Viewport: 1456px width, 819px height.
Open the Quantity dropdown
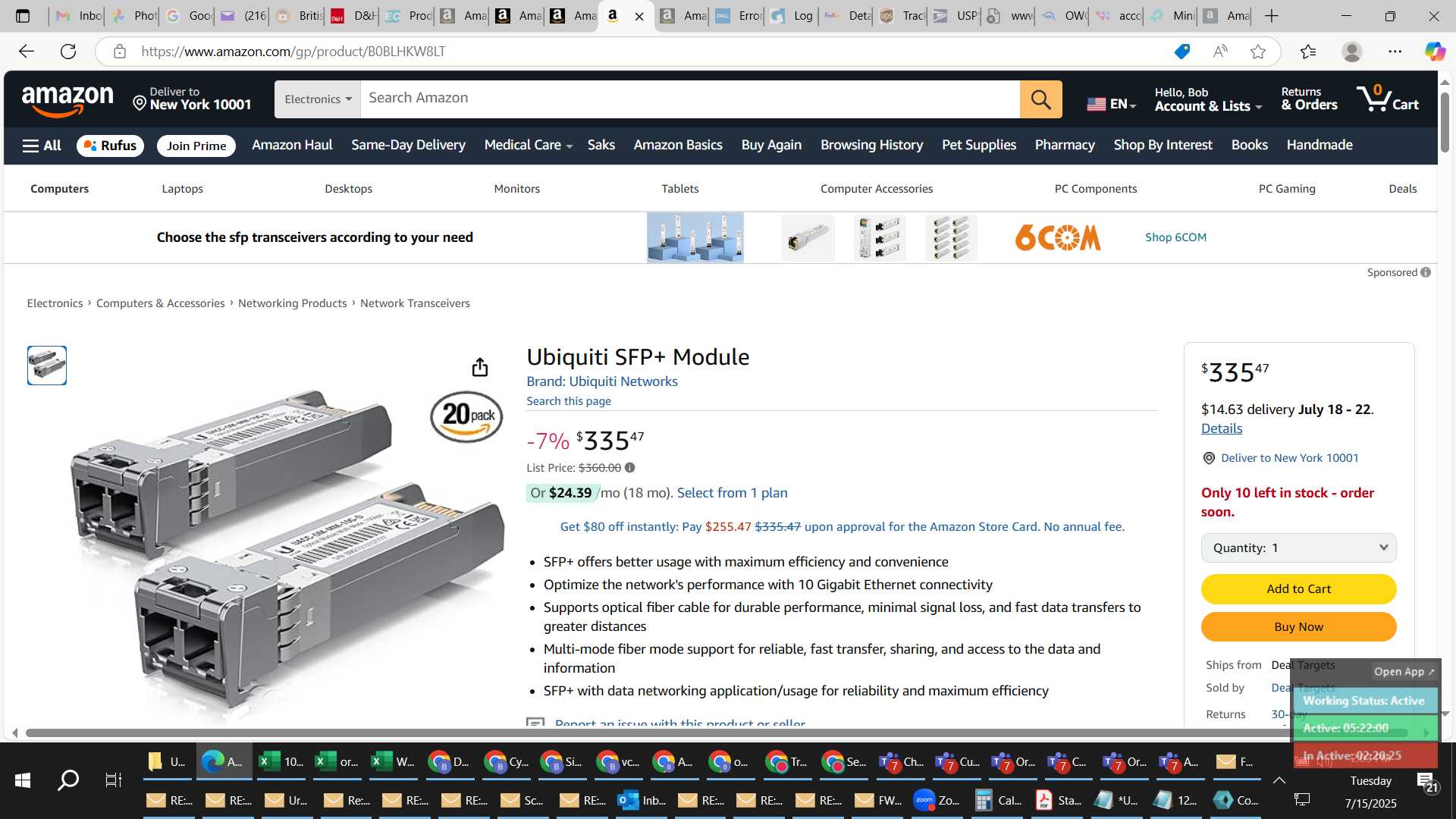(1298, 548)
